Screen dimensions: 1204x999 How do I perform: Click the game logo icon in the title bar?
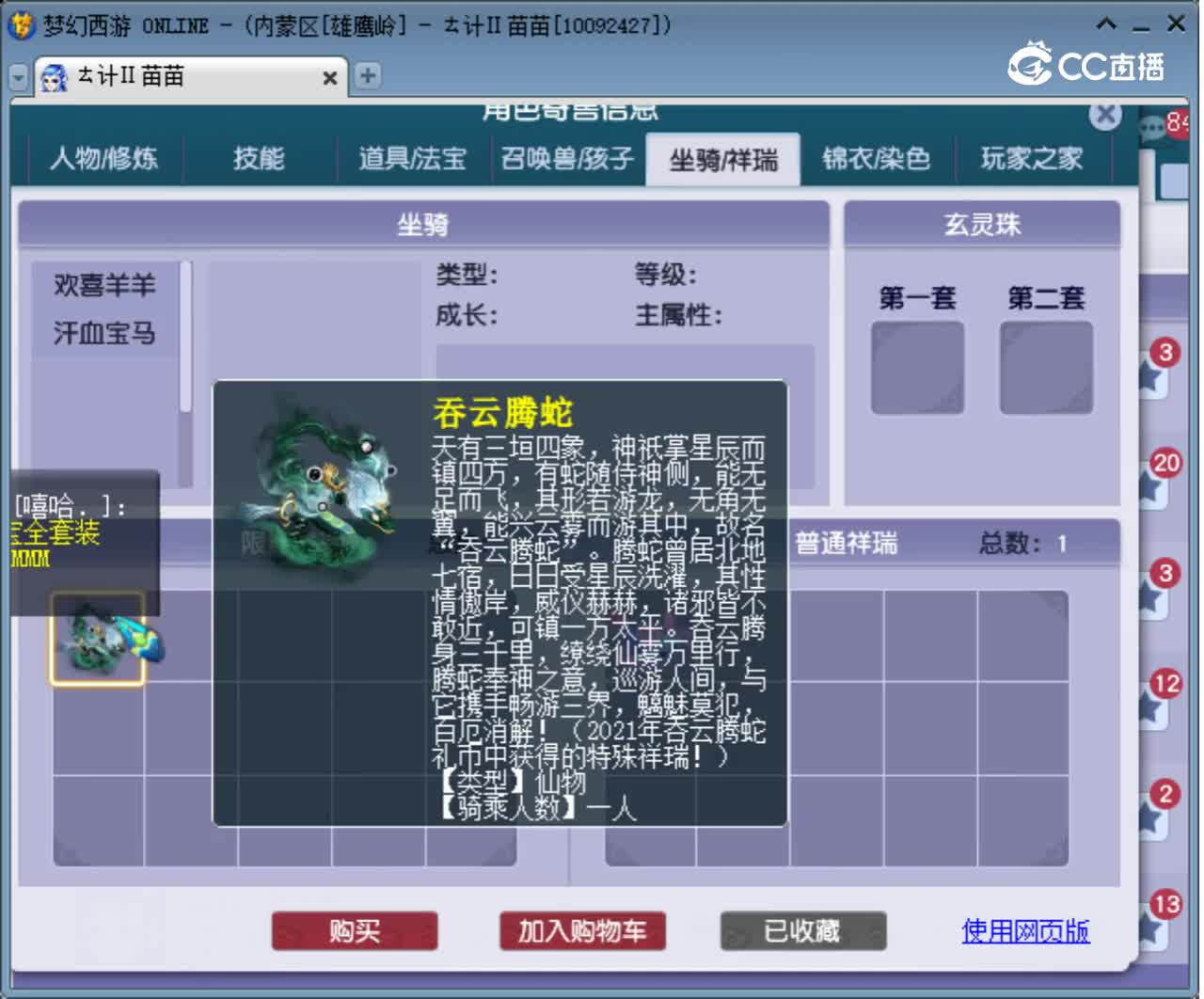21,25
